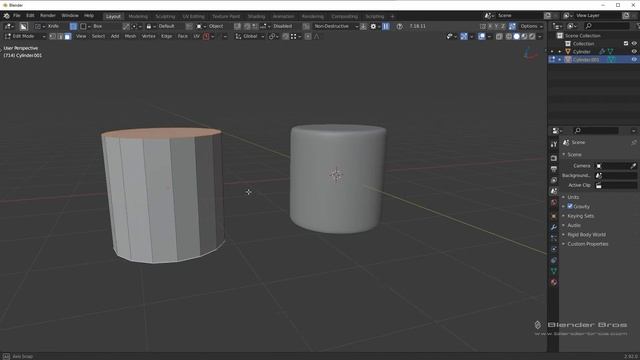Click the gear settings icon in toolbar
640x360 pixels.
(x=373, y=26)
